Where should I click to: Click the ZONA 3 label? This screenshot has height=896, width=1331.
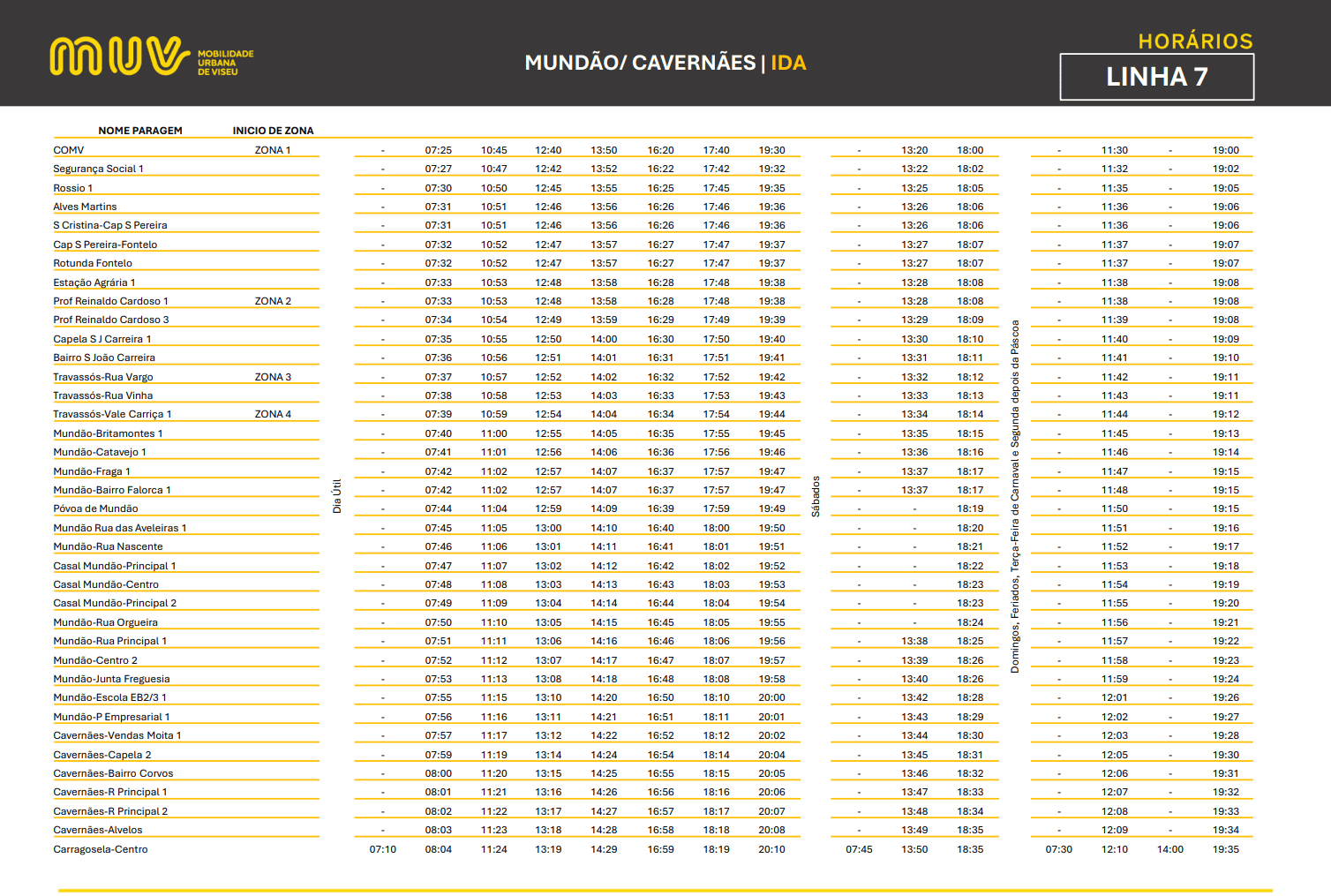click(x=273, y=377)
